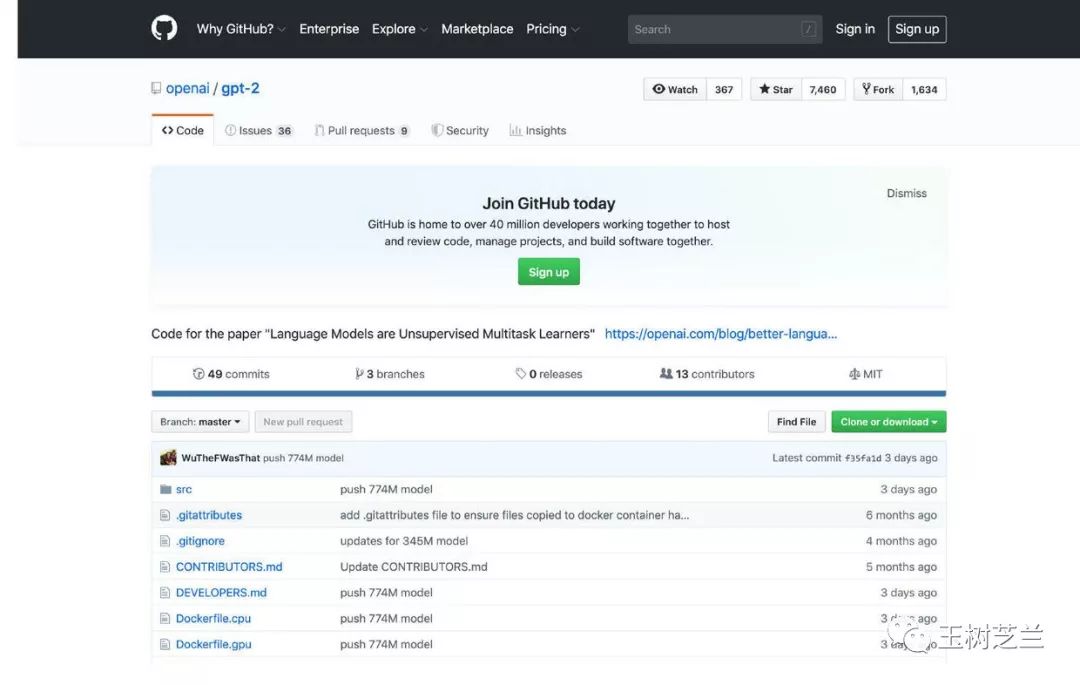Image resolution: width=1080 pixels, height=685 pixels.
Task: Fork the gpt-2 repository
Action: [x=878, y=89]
